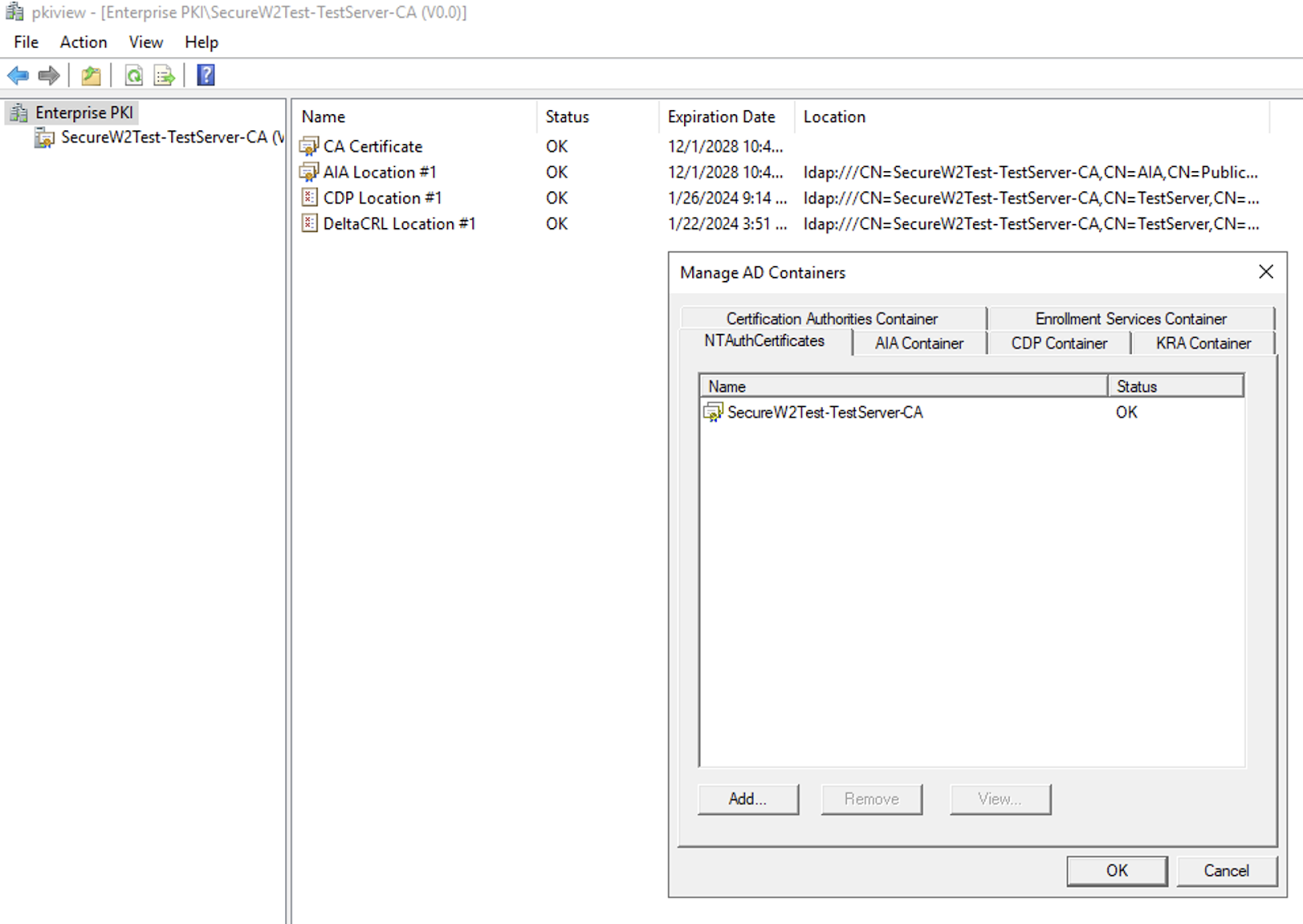1303x924 pixels.
Task: Switch to Enrollment Services Container tab
Action: tap(1131, 318)
